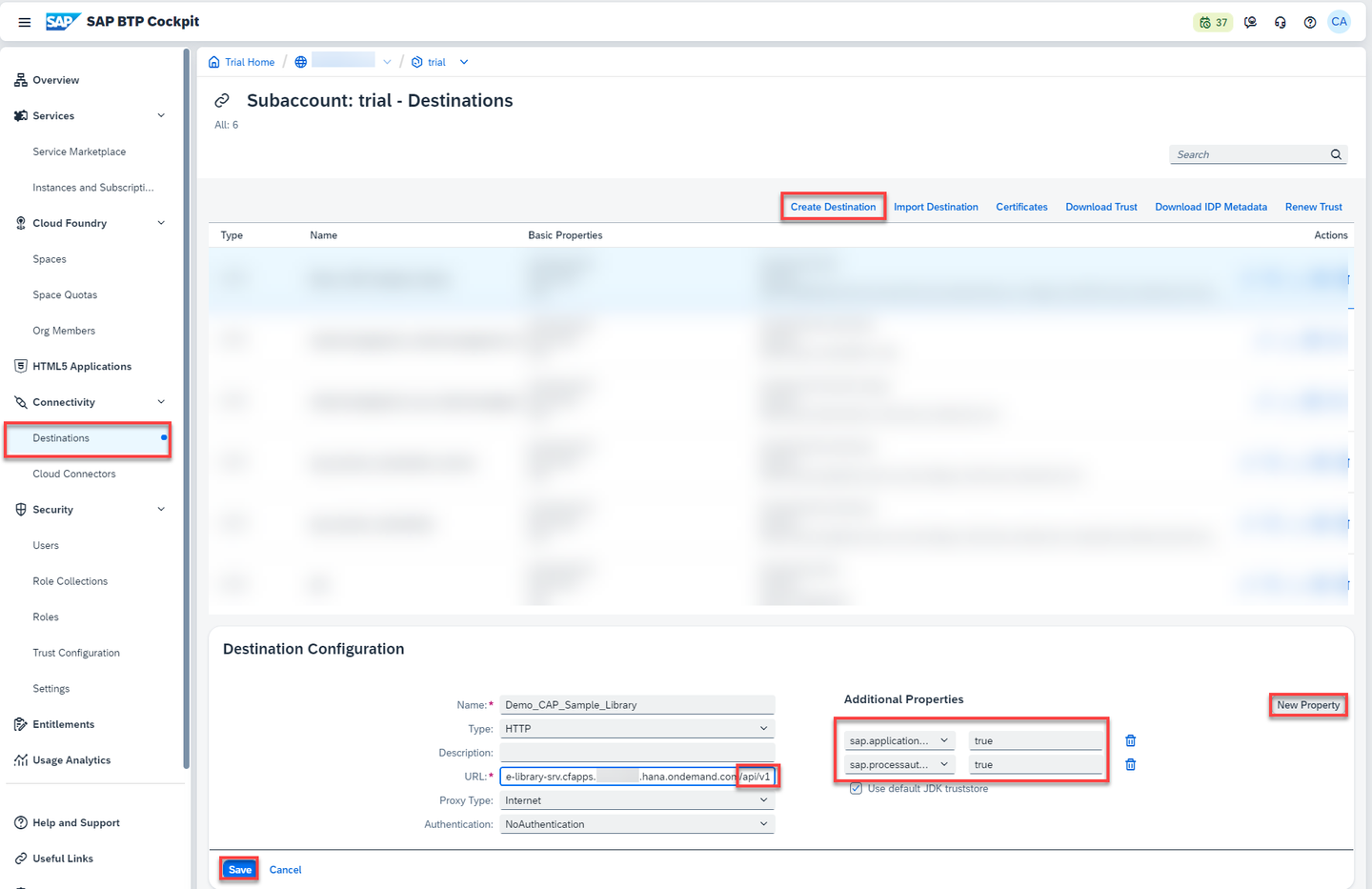The width and height of the screenshot is (1372, 889).
Task: Open Usage Analytics in the sidebar
Action: [x=71, y=759]
